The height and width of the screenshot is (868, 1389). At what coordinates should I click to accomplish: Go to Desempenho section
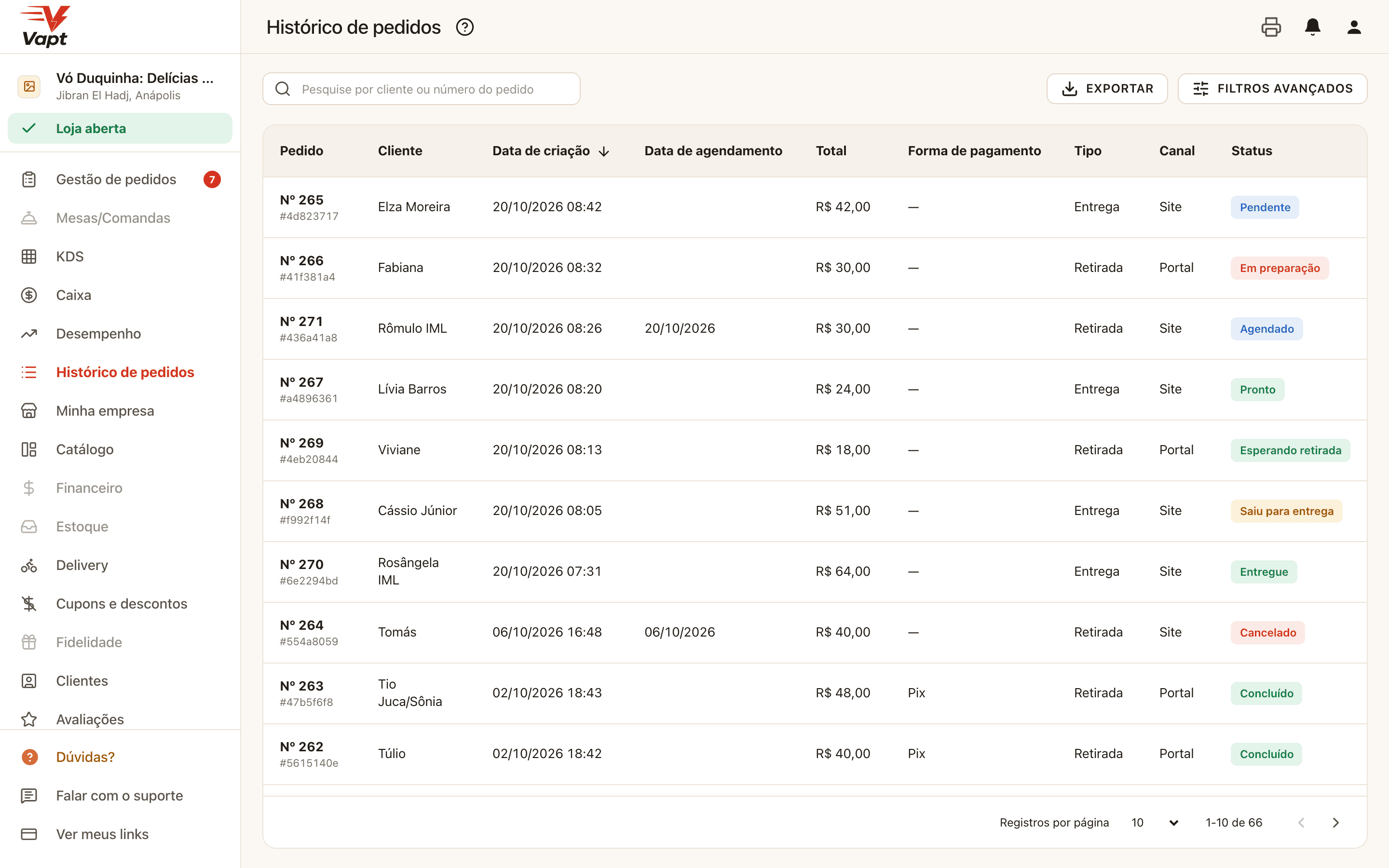98,334
